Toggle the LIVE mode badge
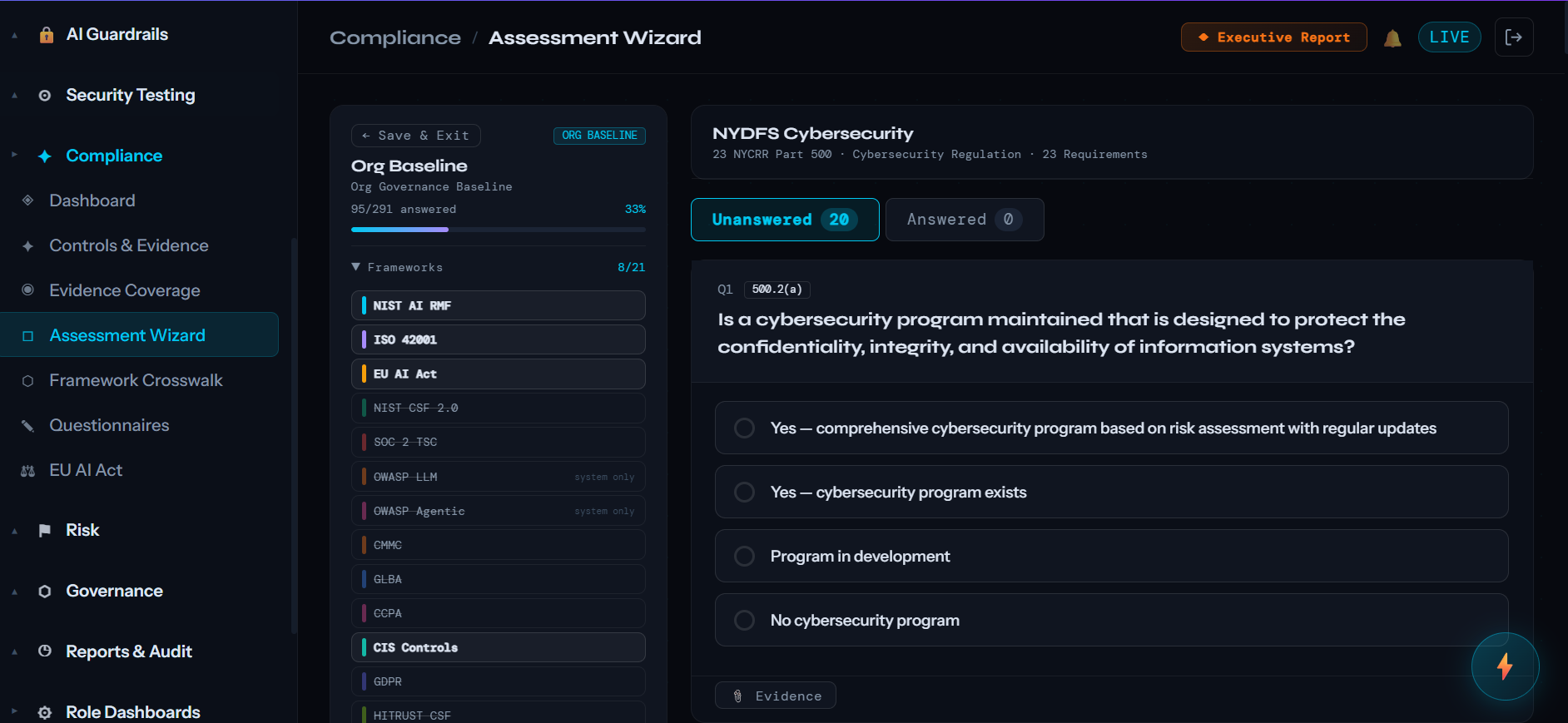 point(1449,37)
